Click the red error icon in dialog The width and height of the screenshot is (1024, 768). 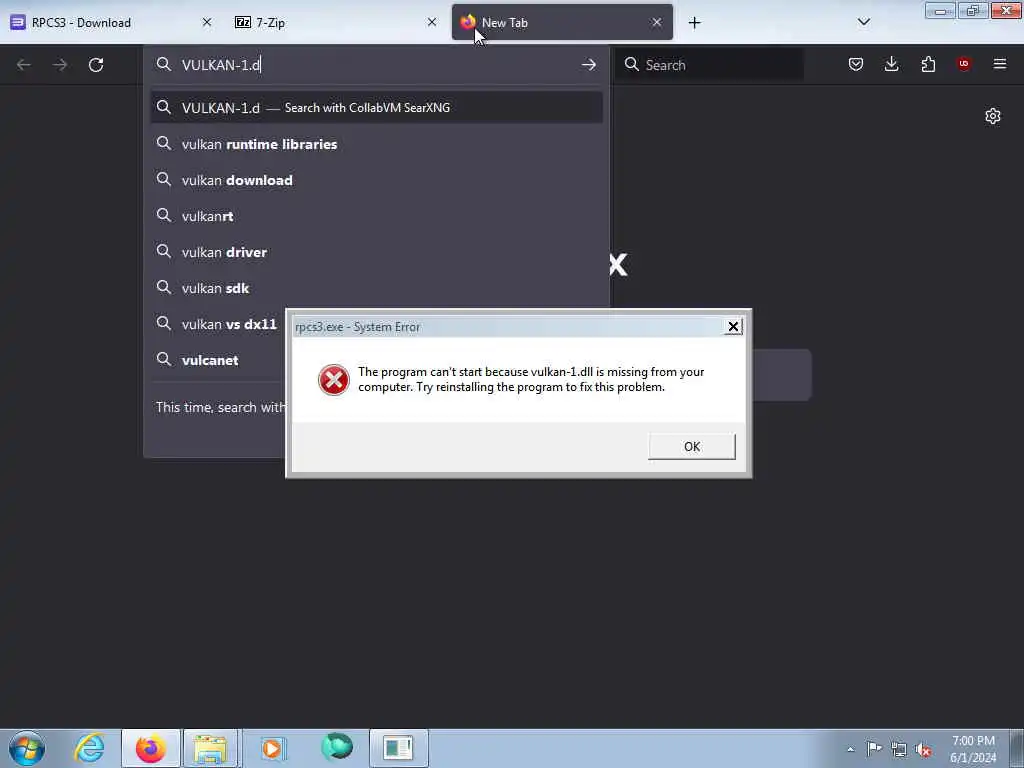point(334,380)
